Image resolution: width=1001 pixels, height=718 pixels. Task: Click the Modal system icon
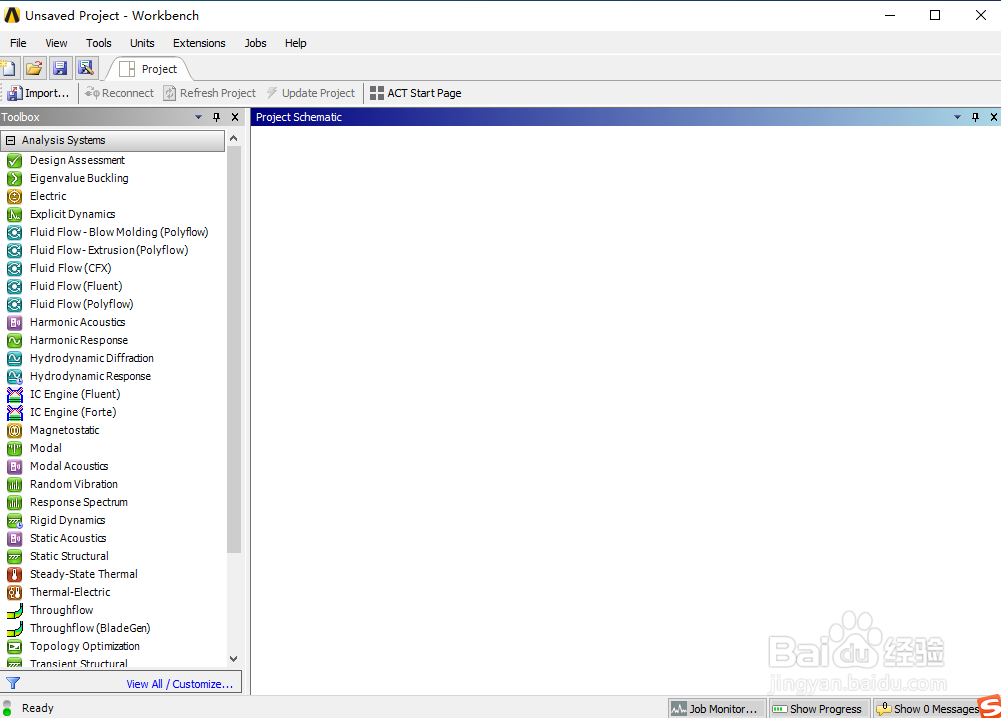point(14,449)
